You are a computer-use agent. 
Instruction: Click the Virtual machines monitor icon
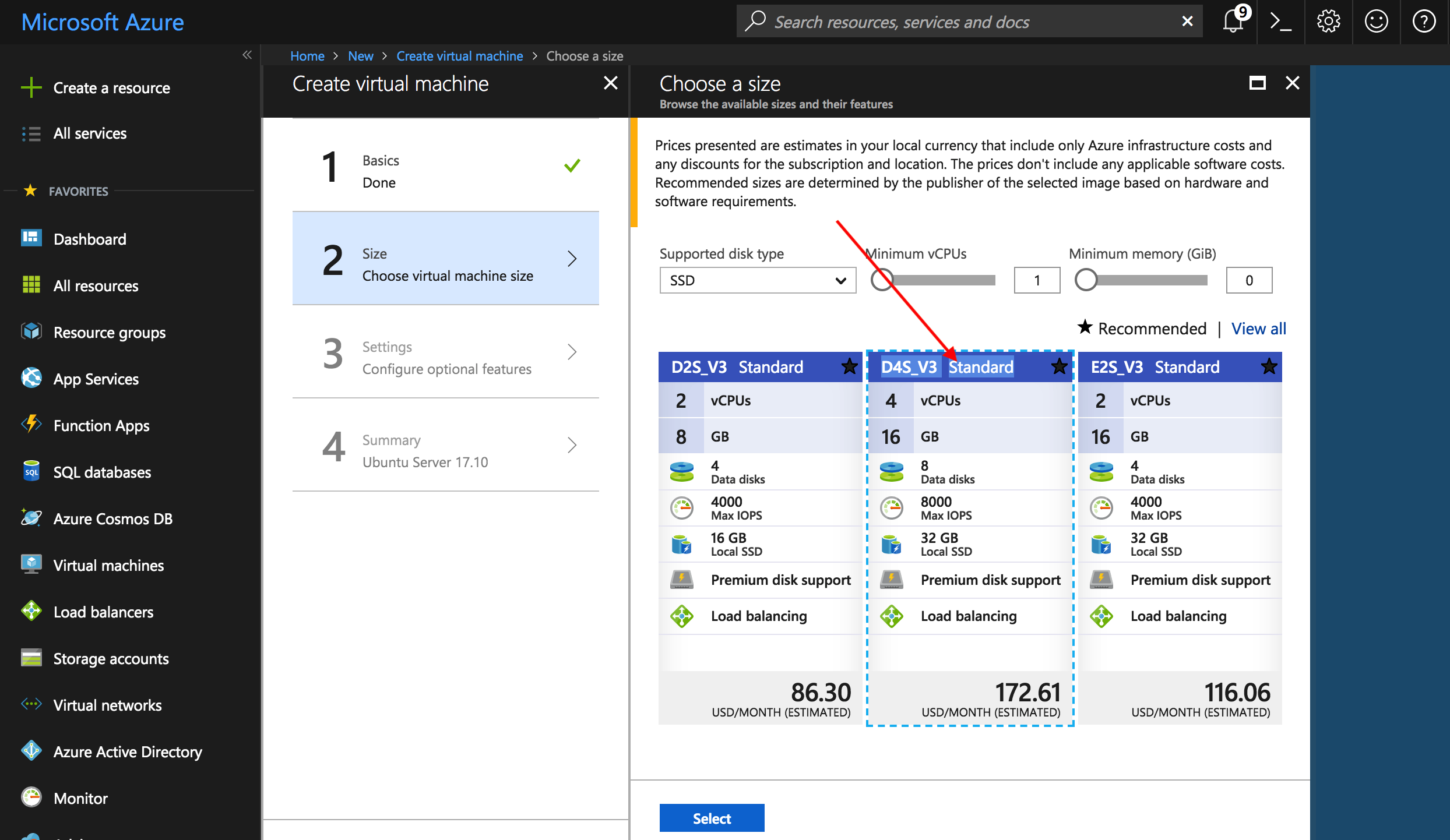pos(31,564)
